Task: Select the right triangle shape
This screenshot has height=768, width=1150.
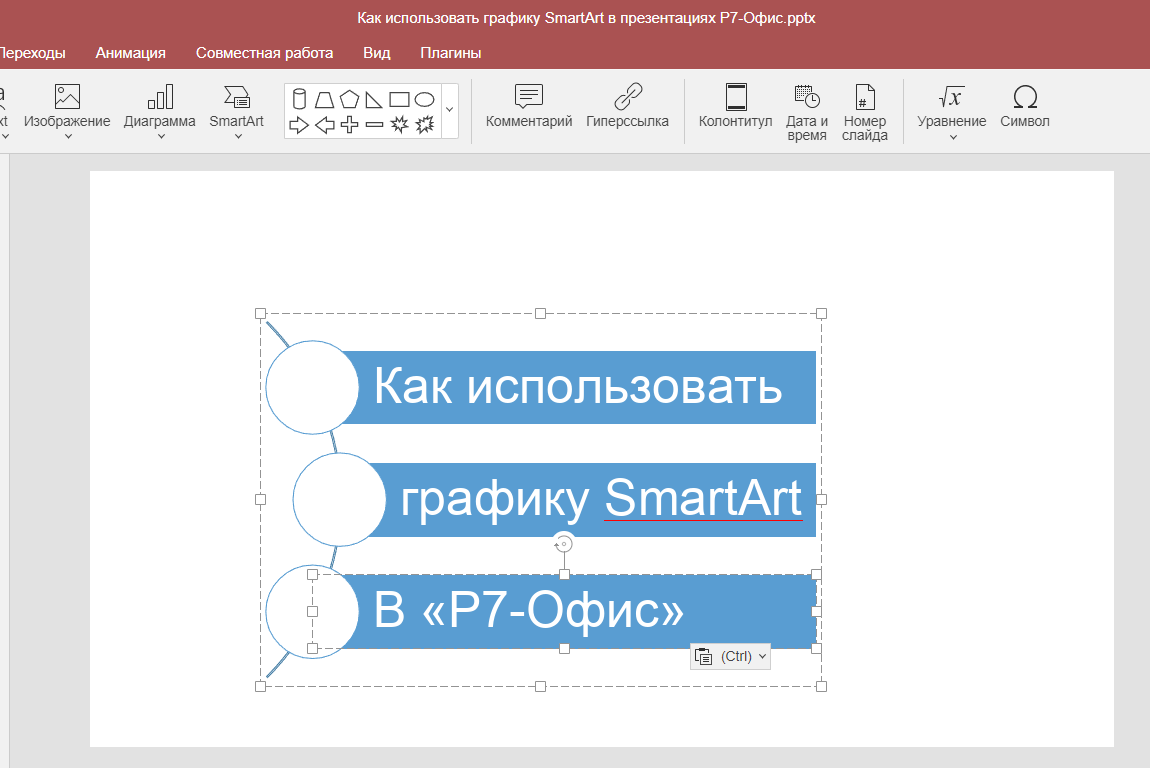Action: pos(374,99)
